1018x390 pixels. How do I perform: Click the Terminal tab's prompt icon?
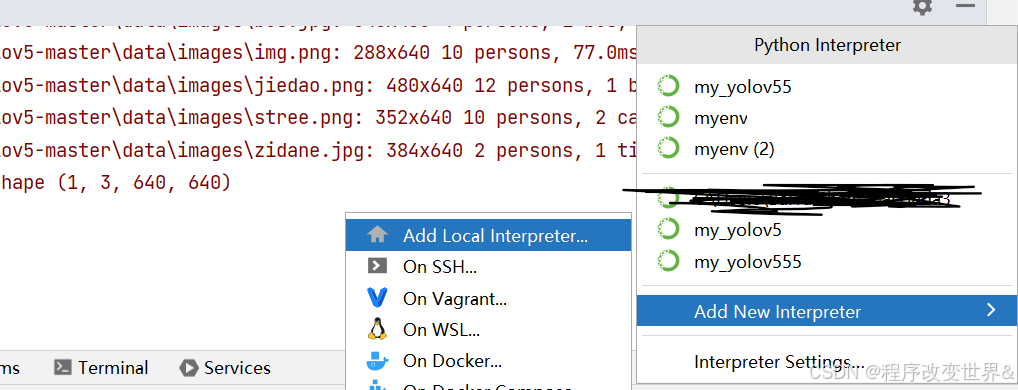coord(62,367)
